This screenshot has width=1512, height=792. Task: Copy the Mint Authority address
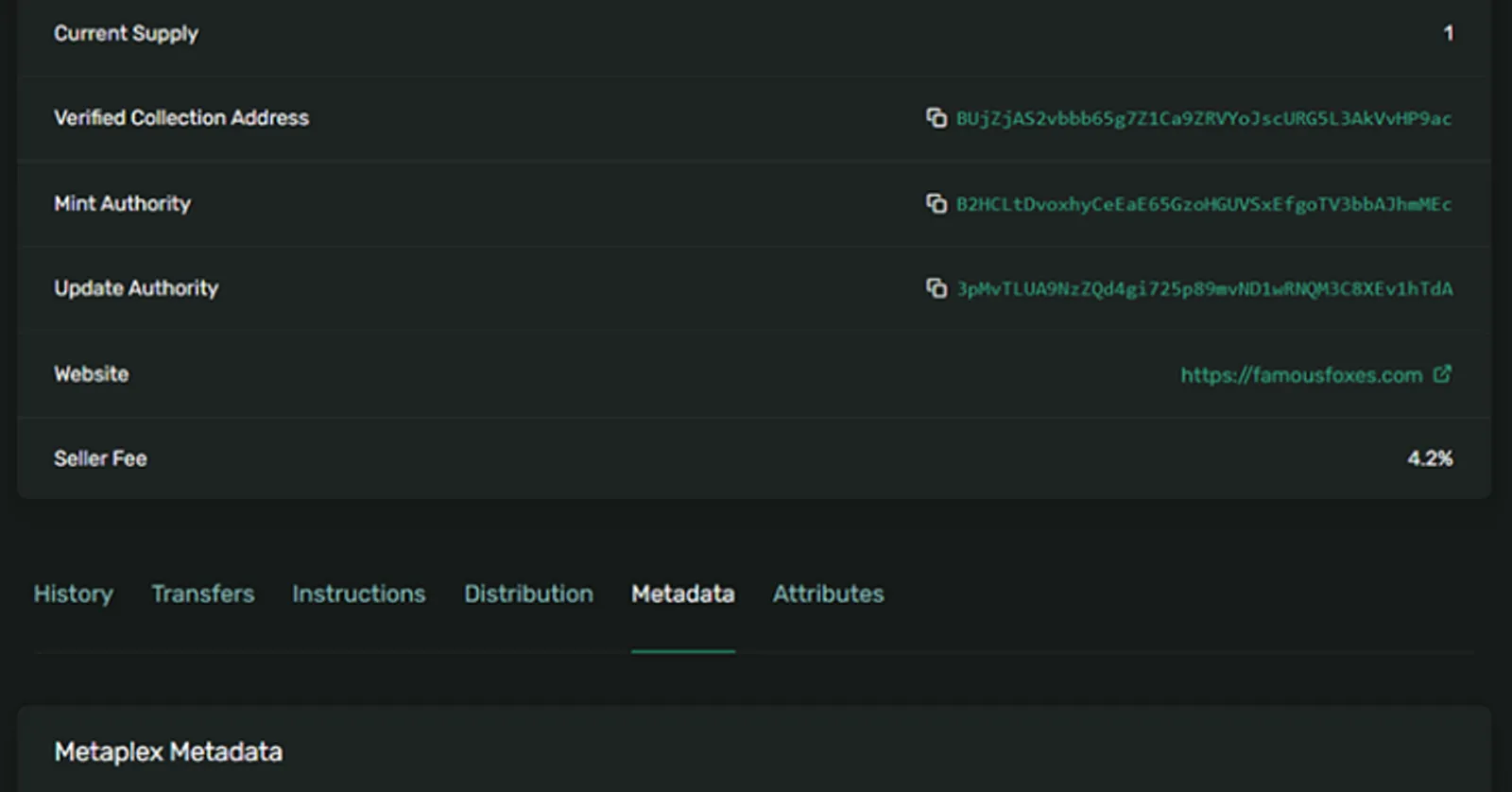pyautogui.click(x=936, y=204)
